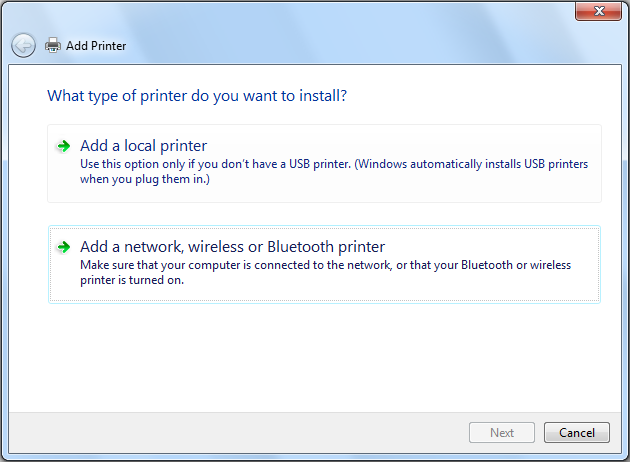Choose "Add a local printer" heading
This screenshot has height=462, width=630.
point(143,146)
